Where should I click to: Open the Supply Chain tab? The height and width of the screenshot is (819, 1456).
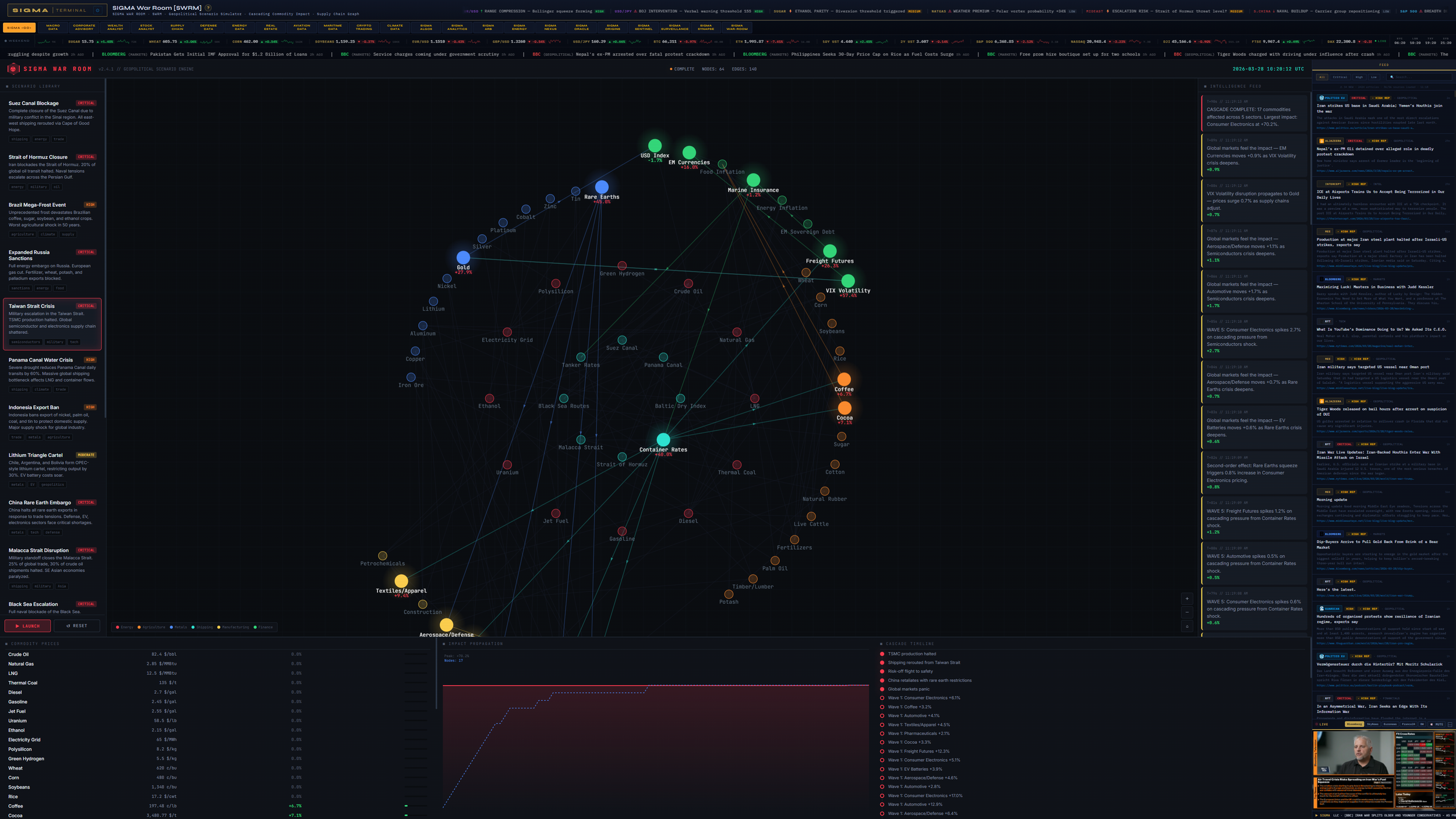click(x=177, y=27)
